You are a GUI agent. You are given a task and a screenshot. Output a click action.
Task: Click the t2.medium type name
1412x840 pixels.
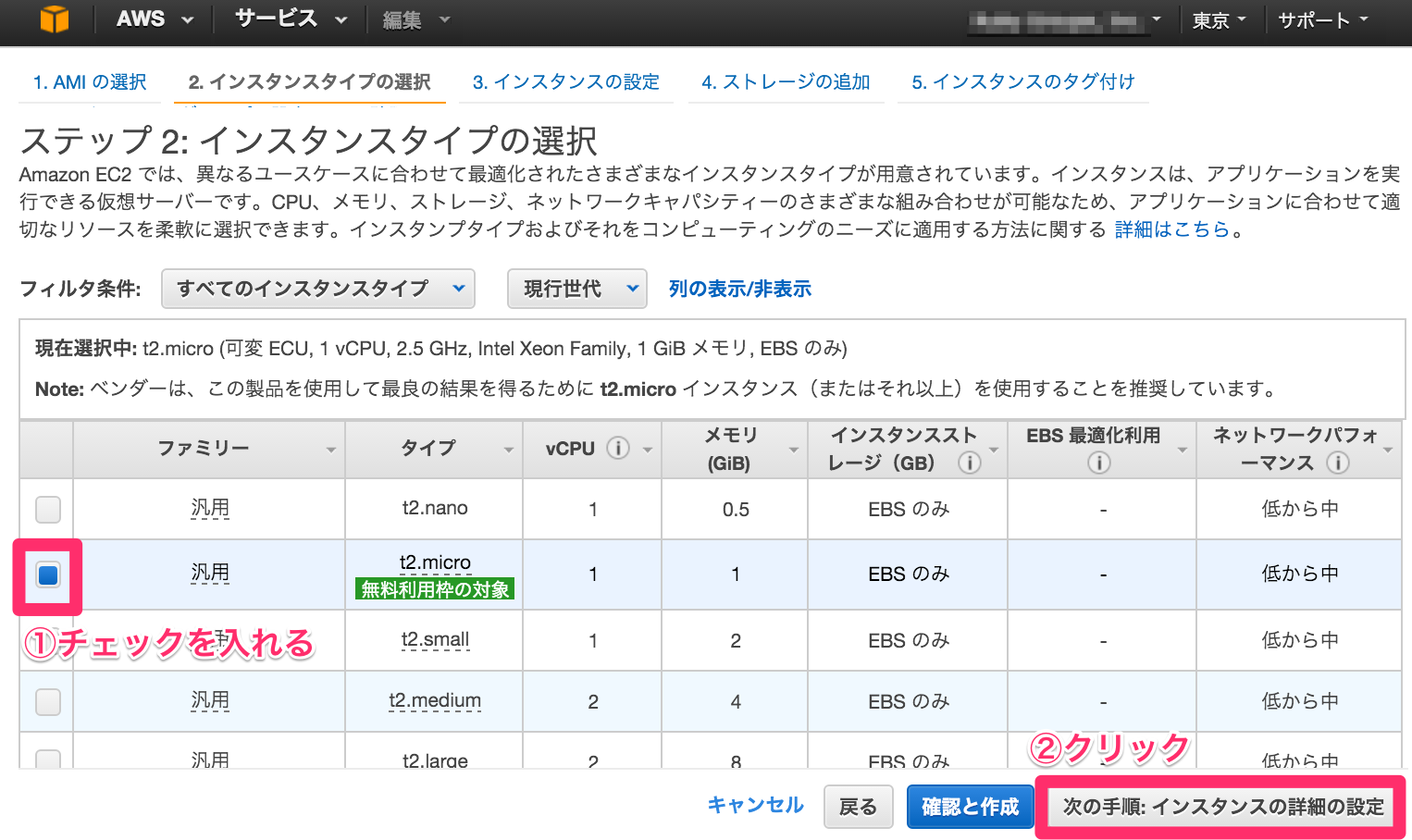(x=435, y=700)
